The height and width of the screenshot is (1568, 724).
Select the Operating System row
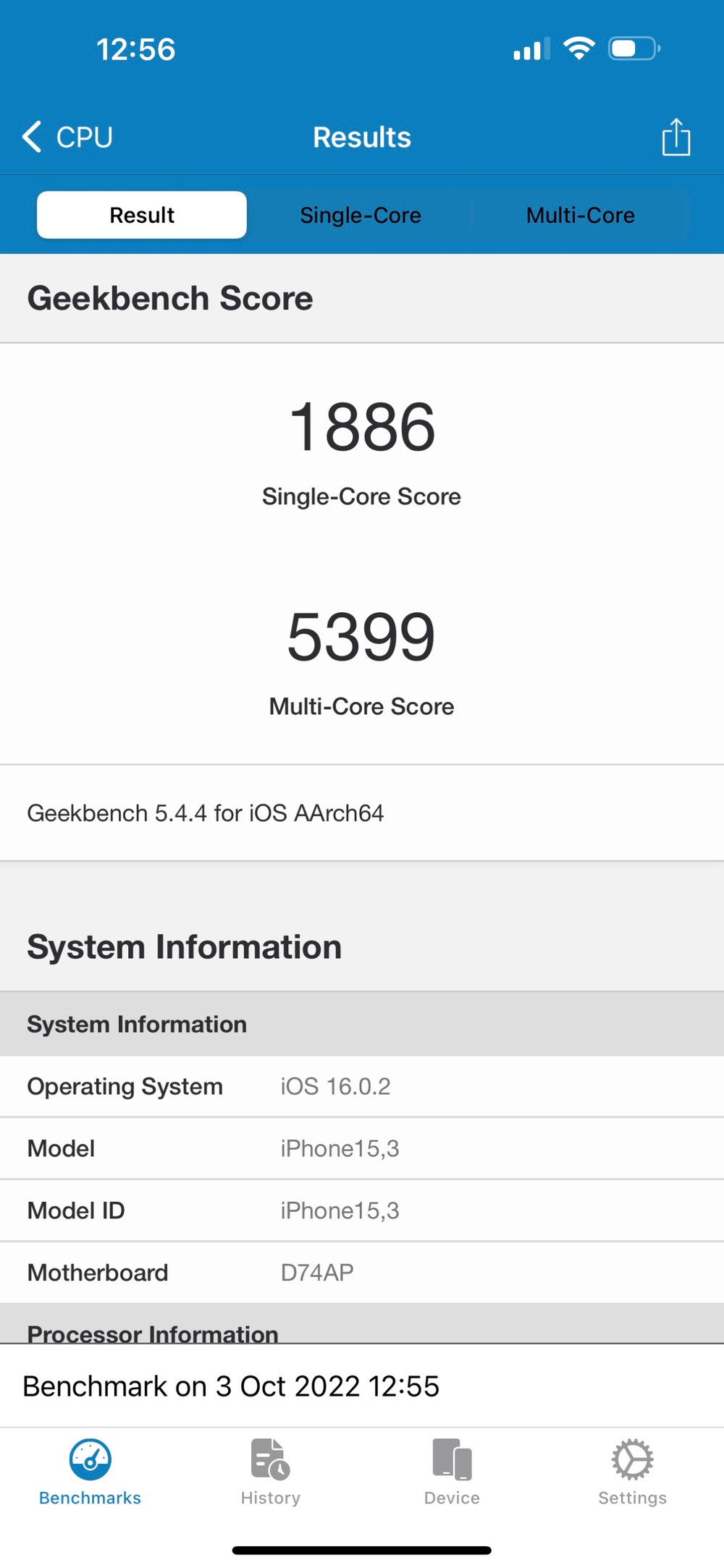point(362,1086)
